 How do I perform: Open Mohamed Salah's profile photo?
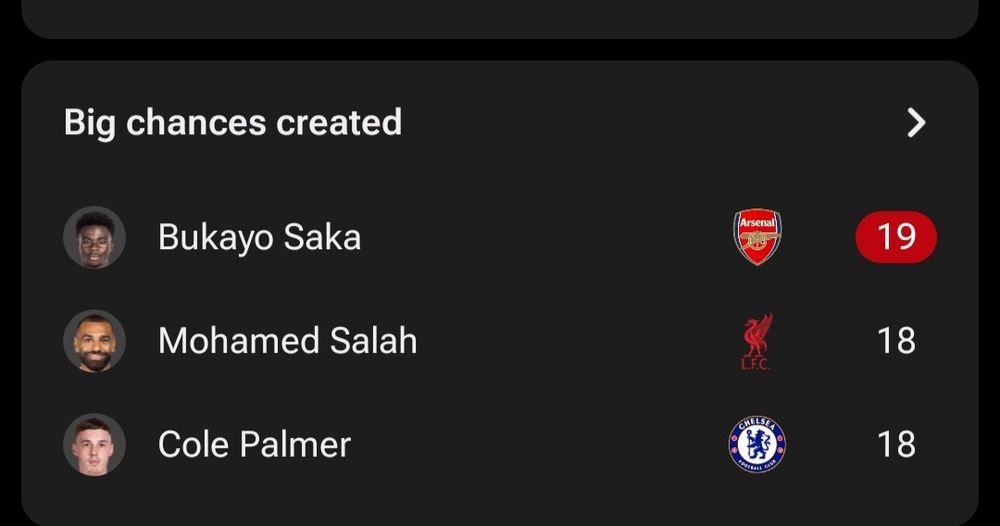94,341
